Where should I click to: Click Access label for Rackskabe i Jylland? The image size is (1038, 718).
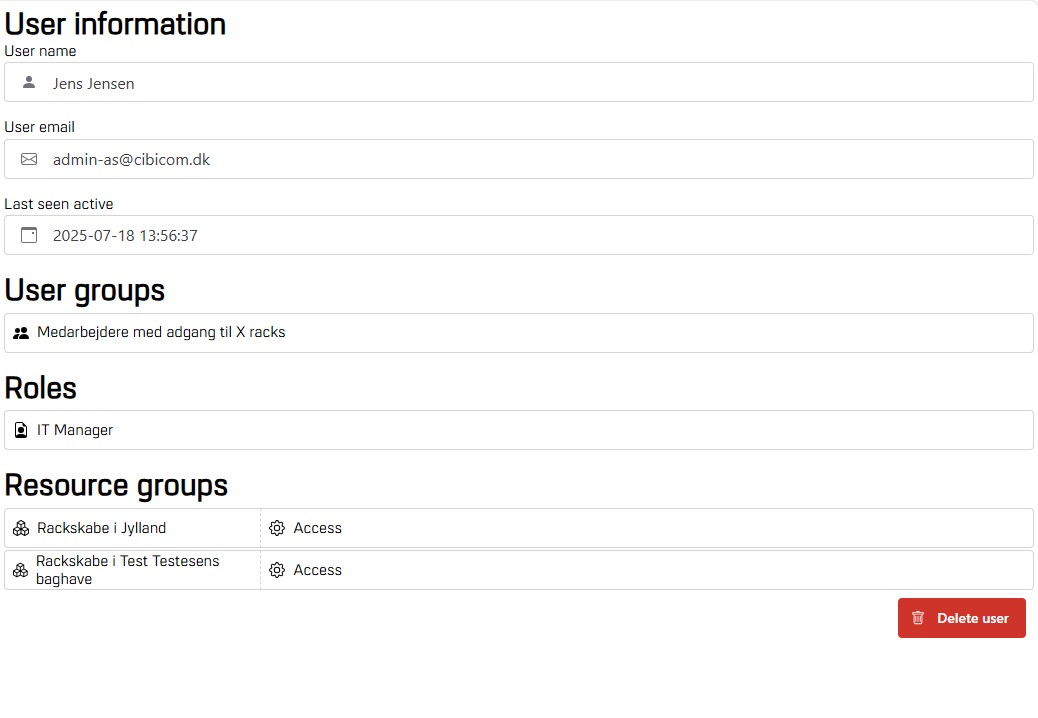318,528
